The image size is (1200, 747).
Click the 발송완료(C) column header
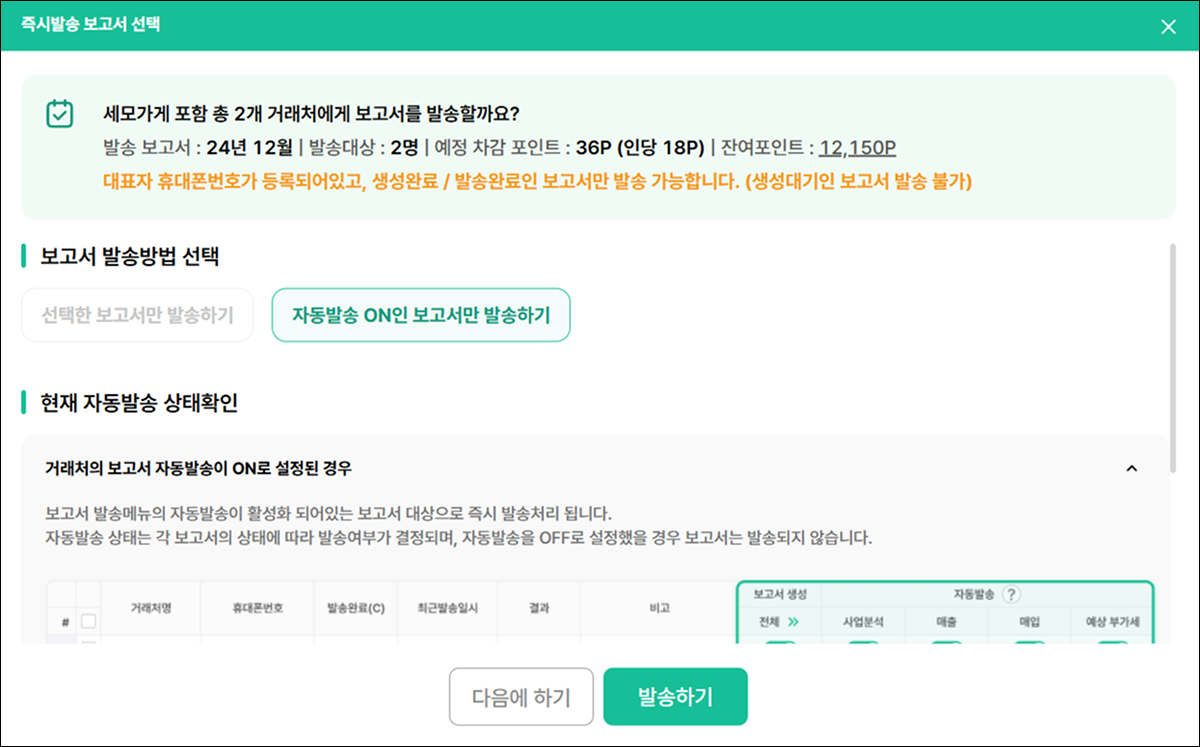356,608
